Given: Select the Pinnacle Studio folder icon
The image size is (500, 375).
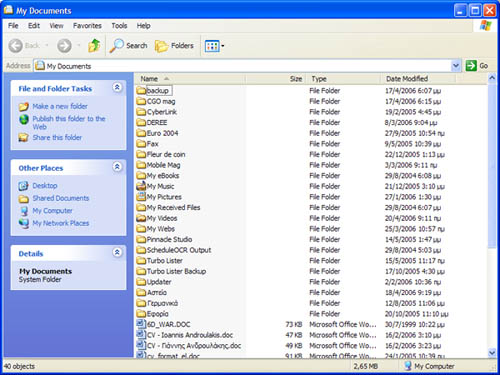Looking at the screenshot, I should (x=141, y=239).
